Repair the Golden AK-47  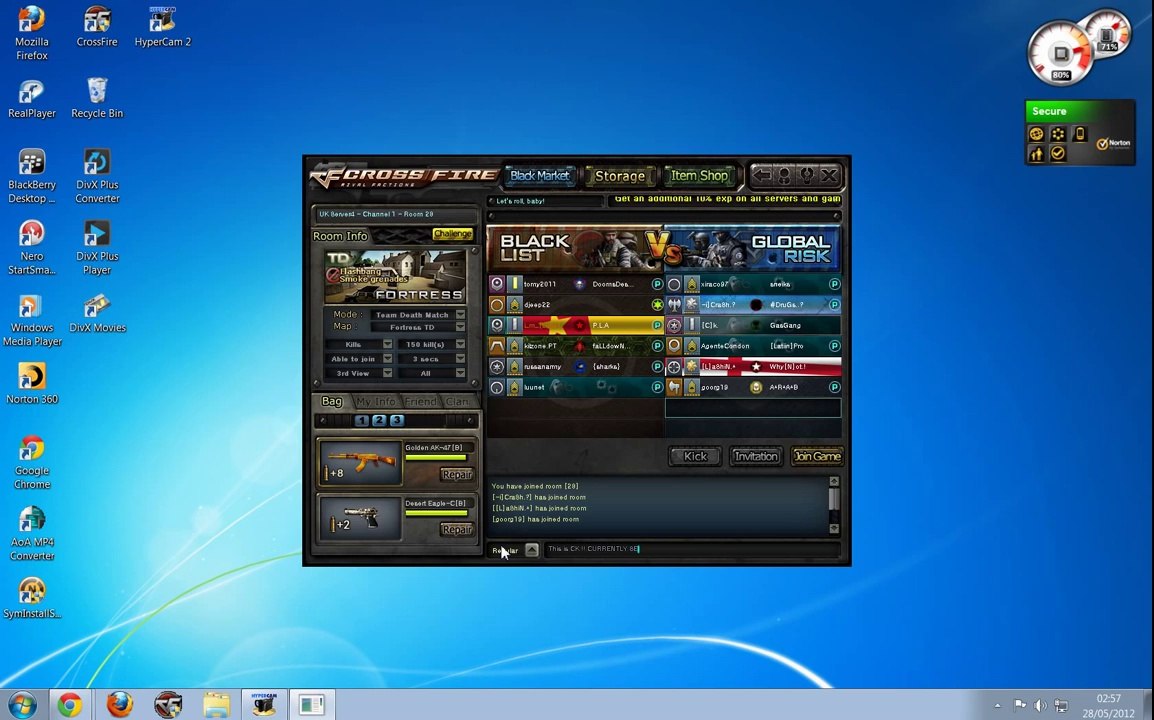tap(456, 475)
